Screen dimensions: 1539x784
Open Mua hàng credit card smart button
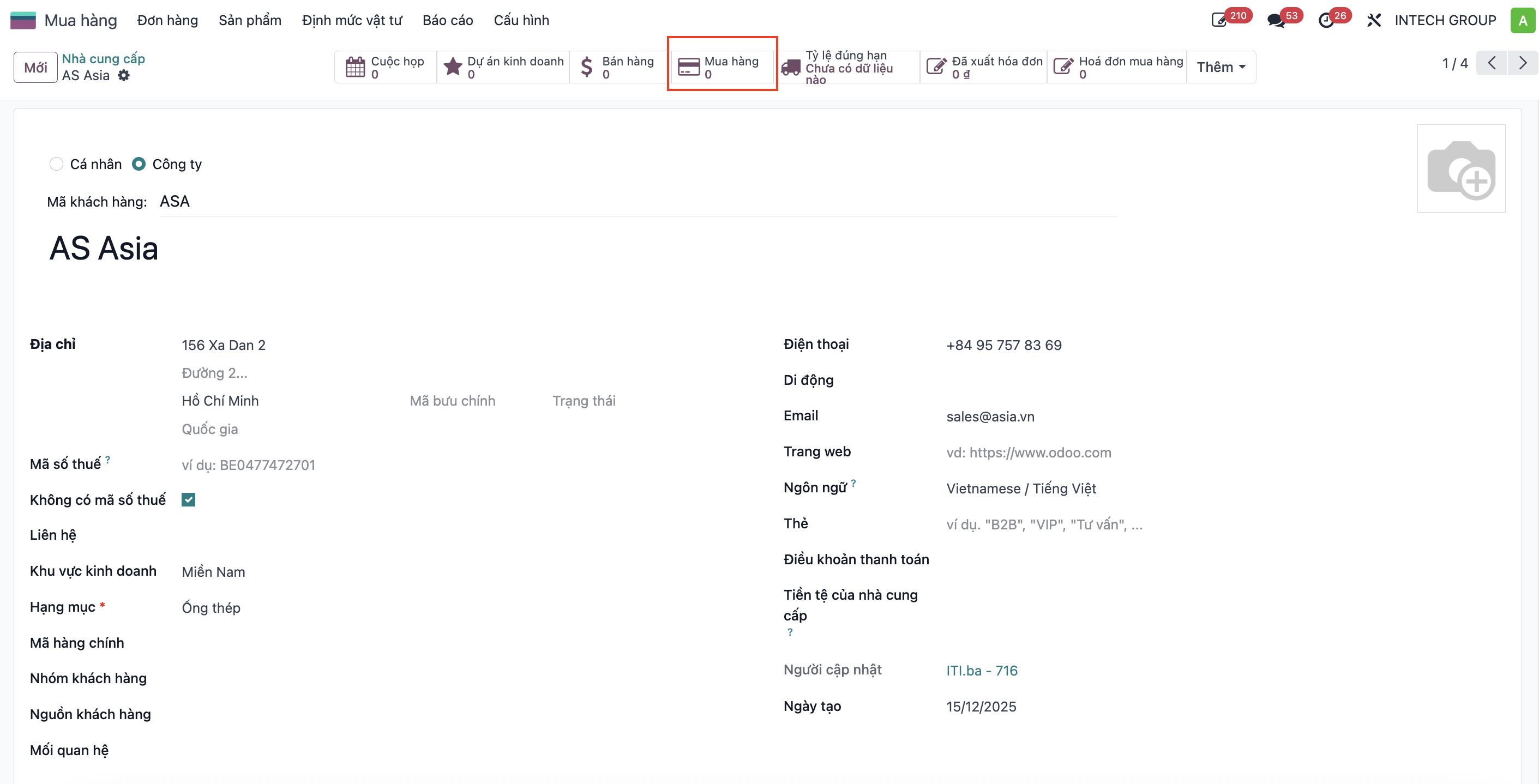(722, 67)
